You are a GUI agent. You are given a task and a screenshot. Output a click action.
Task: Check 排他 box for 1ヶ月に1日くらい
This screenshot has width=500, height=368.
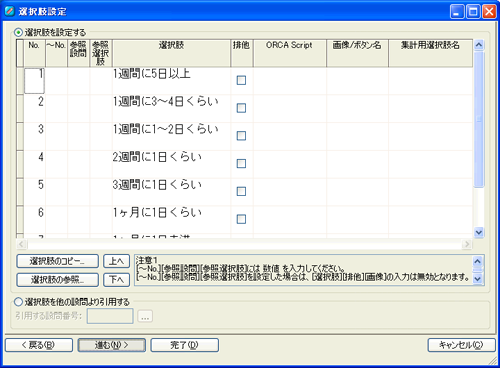[x=241, y=219]
